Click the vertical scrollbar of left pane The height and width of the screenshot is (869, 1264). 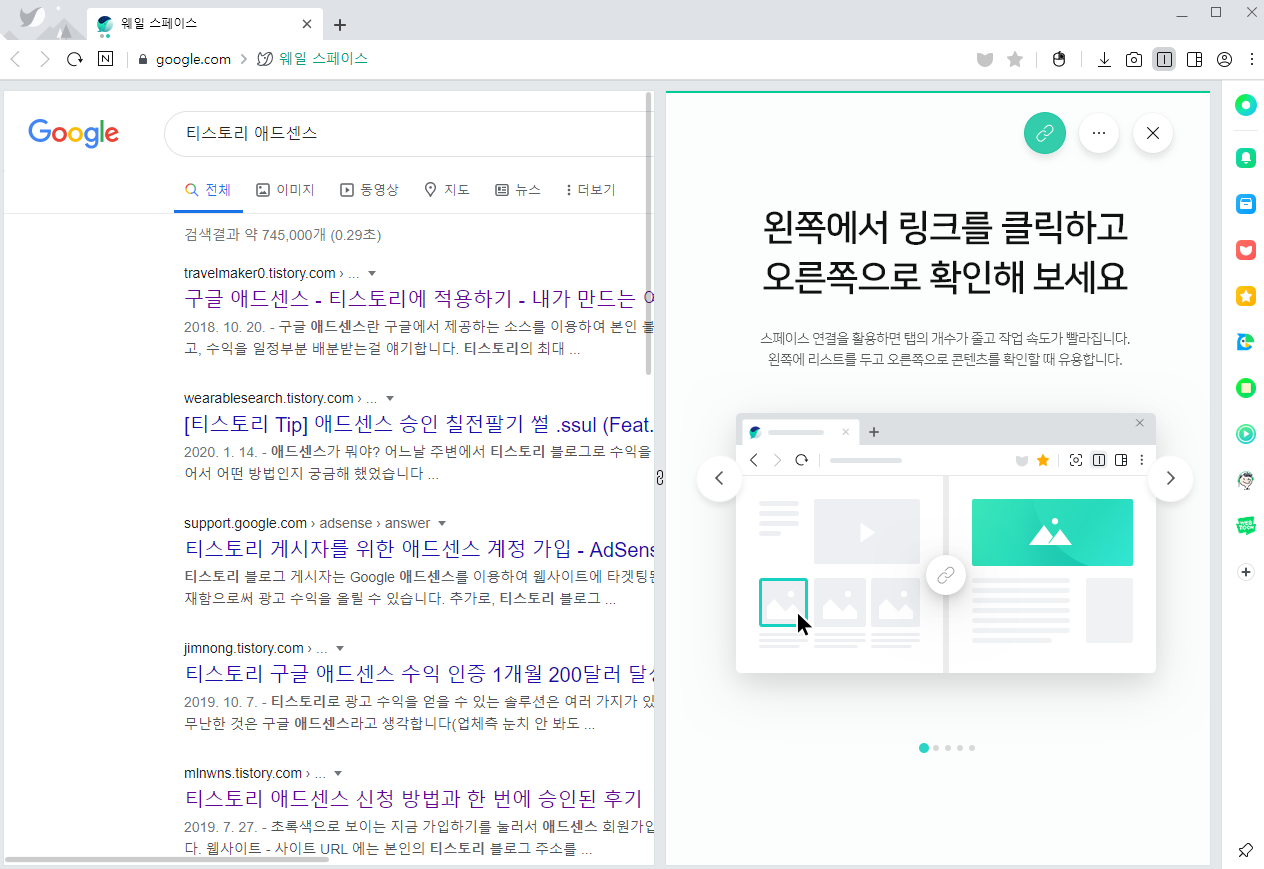(649, 233)
